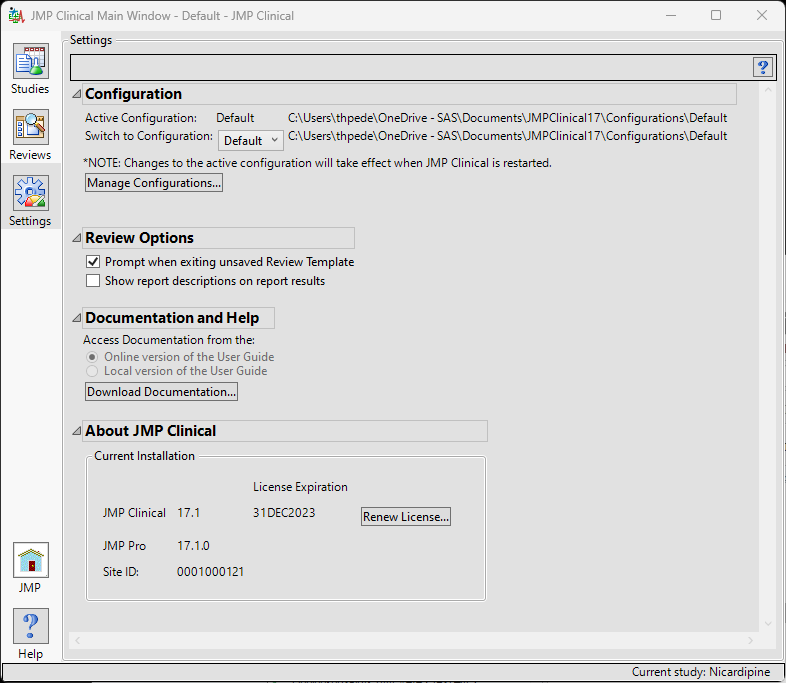Collapse the Documentation and Help triangle
Image resolution: width=786 pixels, height=683 pixels.
(x=77, y=318)
